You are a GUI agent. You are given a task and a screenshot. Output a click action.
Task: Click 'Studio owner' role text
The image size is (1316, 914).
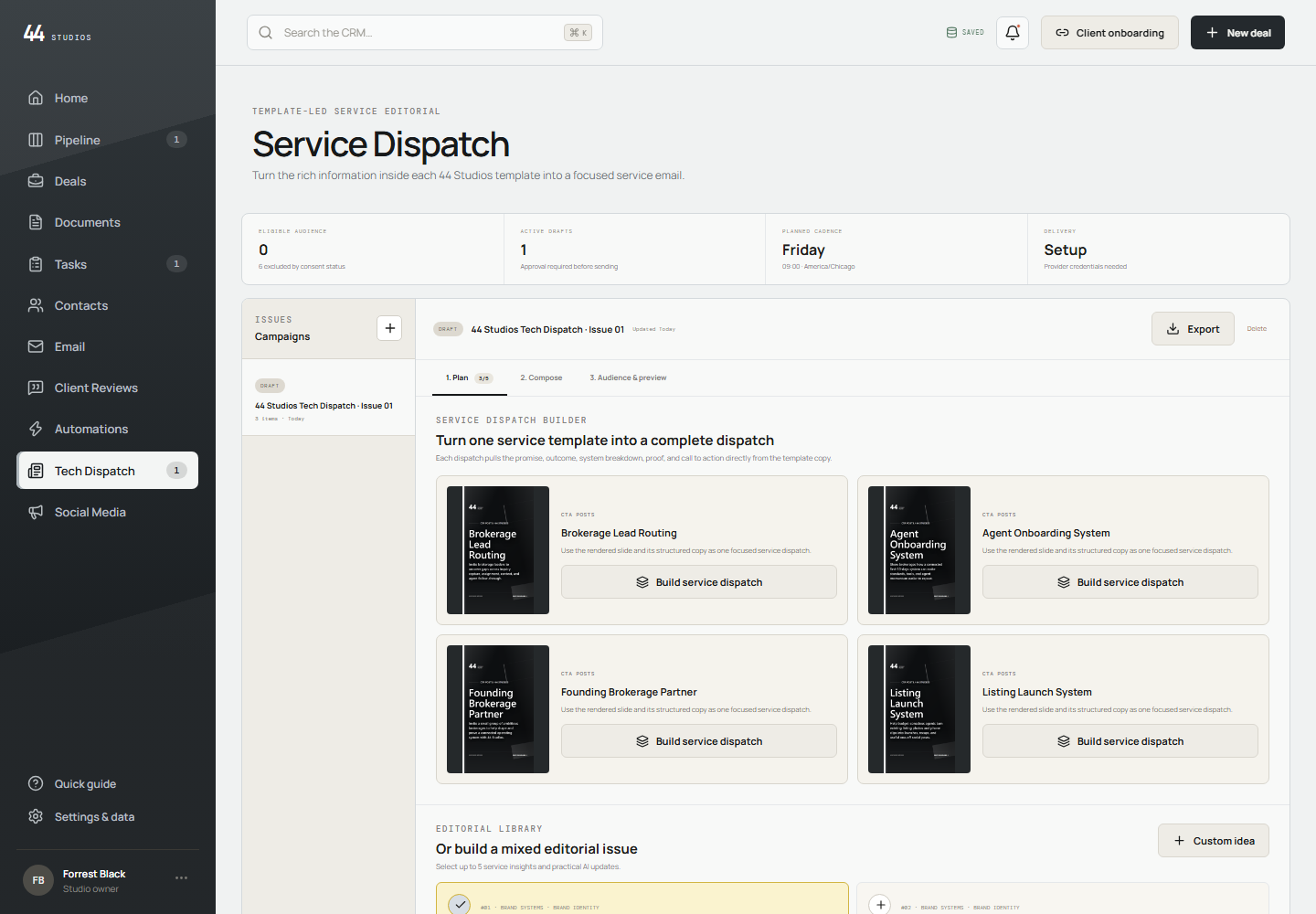[90, 888]
